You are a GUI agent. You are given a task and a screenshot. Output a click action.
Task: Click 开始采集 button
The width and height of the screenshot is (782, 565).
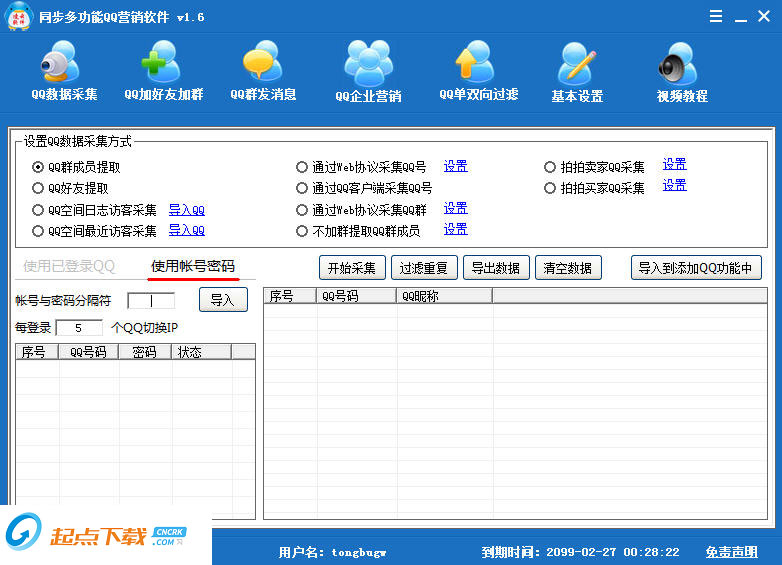tap(352, 268)
